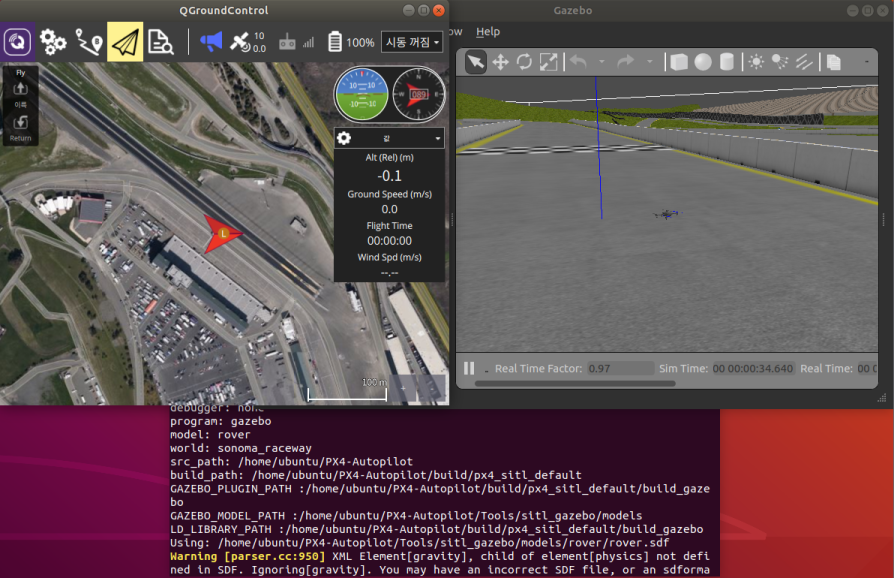Click the red vehicle arrow on map

[222, 234]
